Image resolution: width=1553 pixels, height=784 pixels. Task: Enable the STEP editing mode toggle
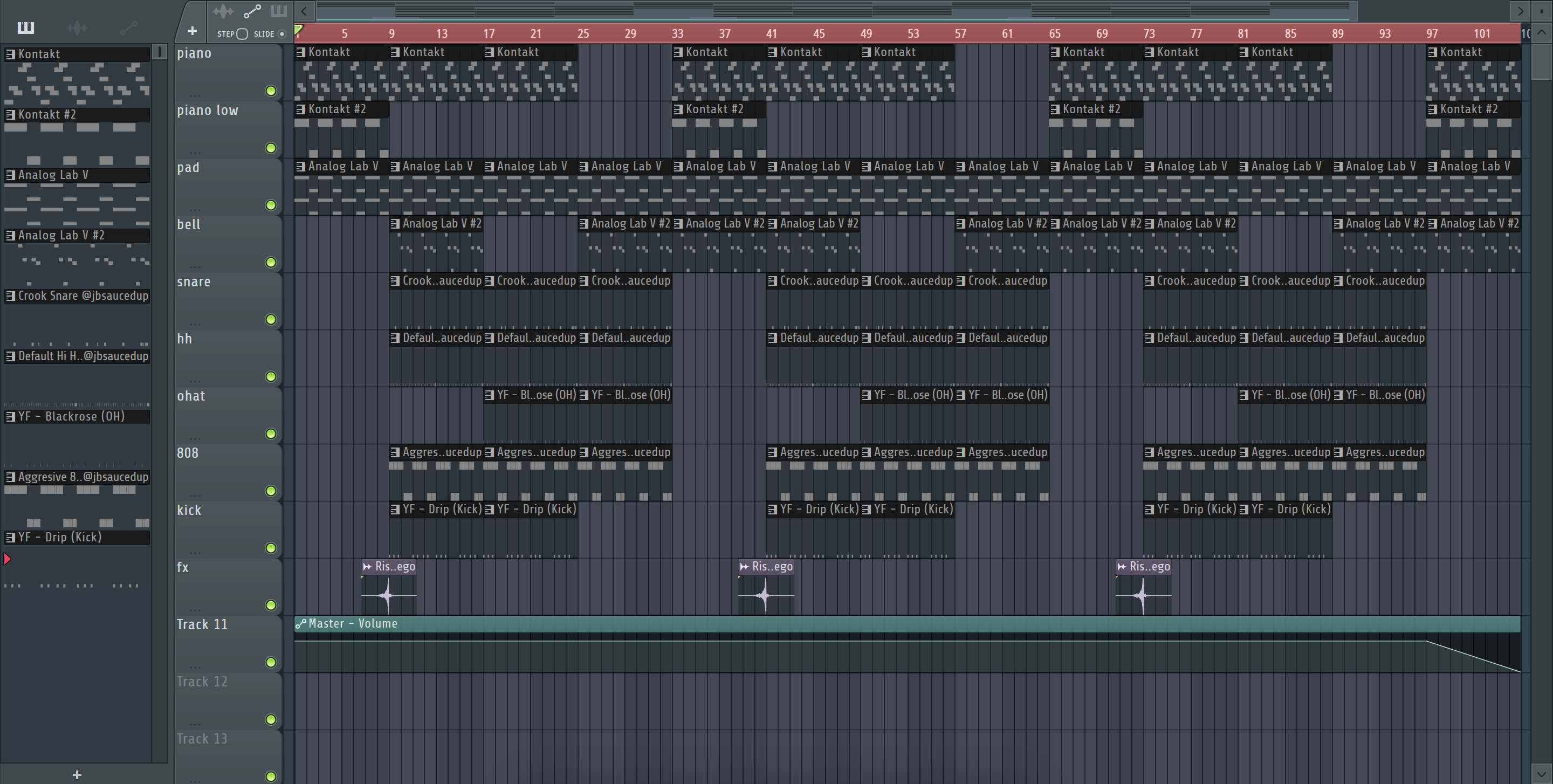[242, 34]
